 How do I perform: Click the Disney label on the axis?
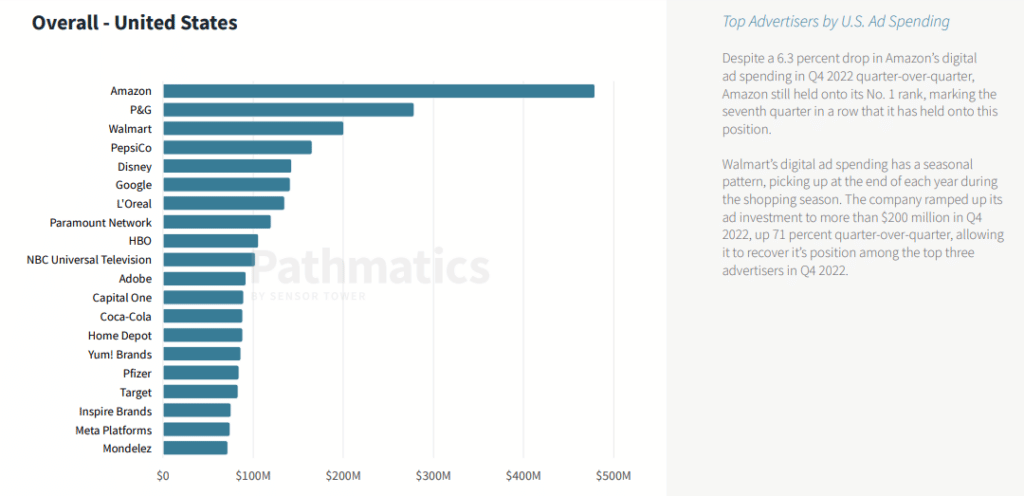click(134, 166)
